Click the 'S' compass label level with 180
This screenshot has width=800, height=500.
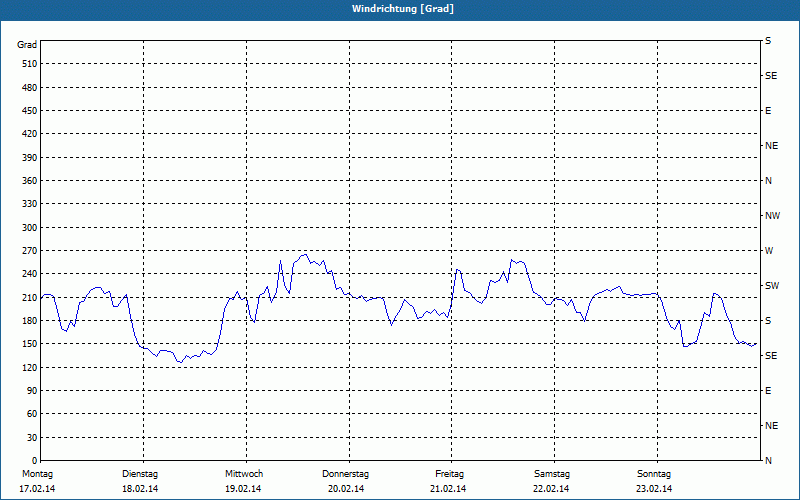(x=768, y=321)
